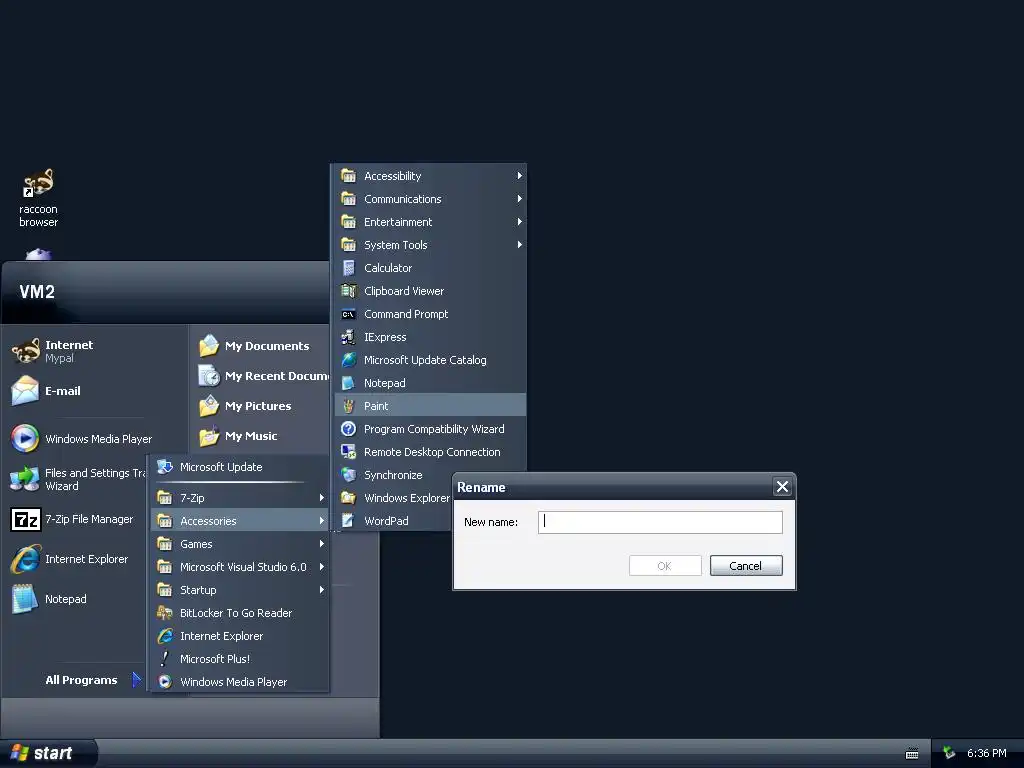Open the raccoon browser desktop shortcut
Screen dimensions: 1024x768
[38, 198]
